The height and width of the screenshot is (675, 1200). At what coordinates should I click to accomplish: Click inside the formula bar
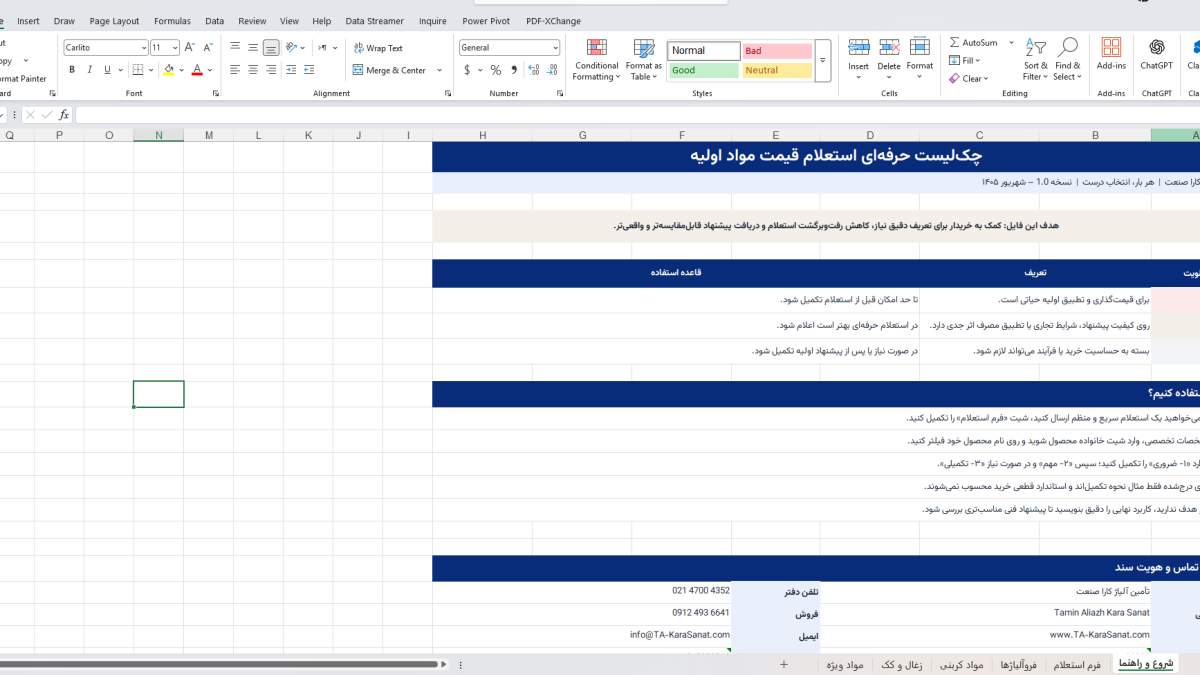[x=637, y=115]
